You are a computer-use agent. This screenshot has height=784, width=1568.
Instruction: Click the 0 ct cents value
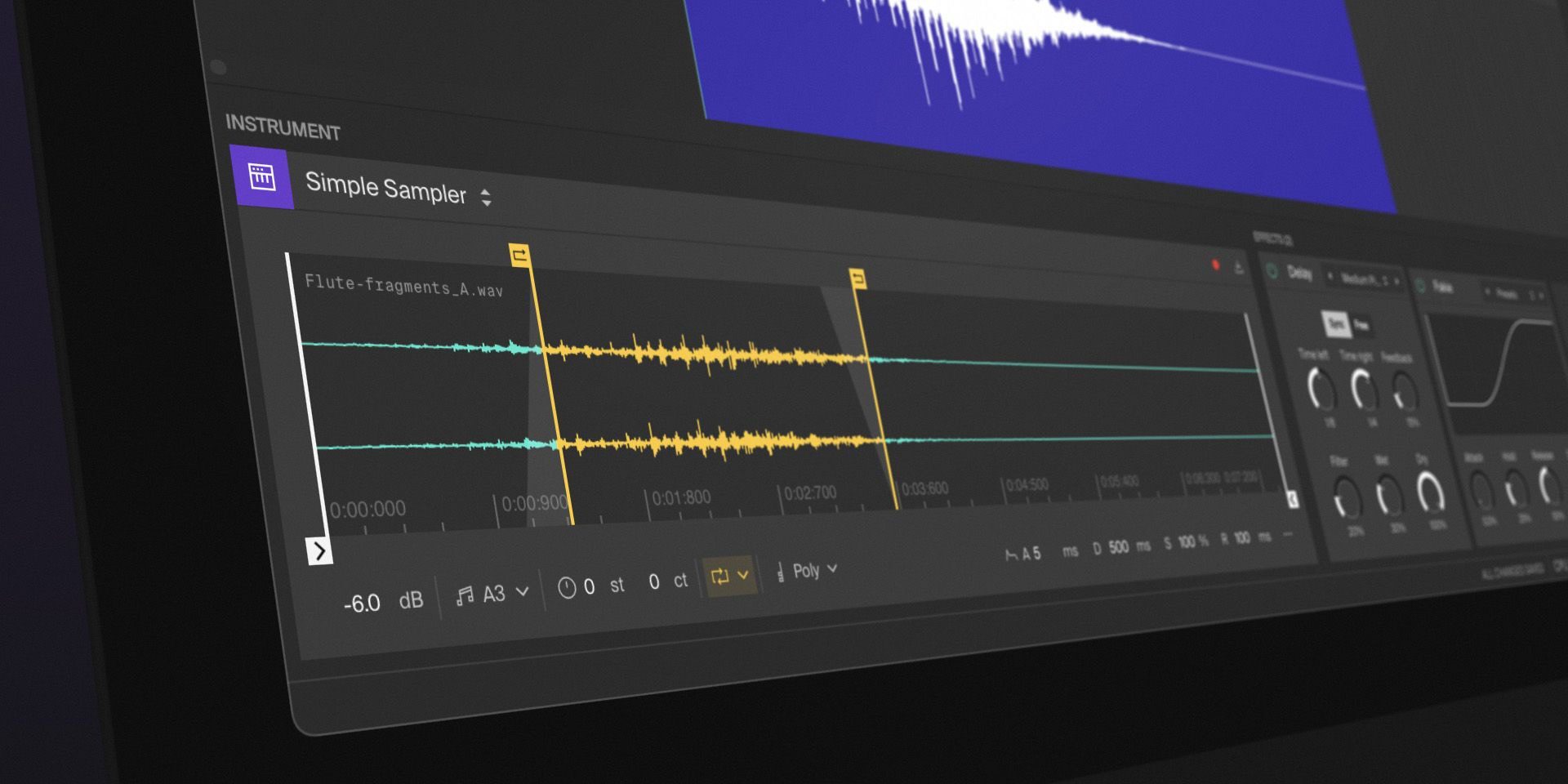click(668, 581)
